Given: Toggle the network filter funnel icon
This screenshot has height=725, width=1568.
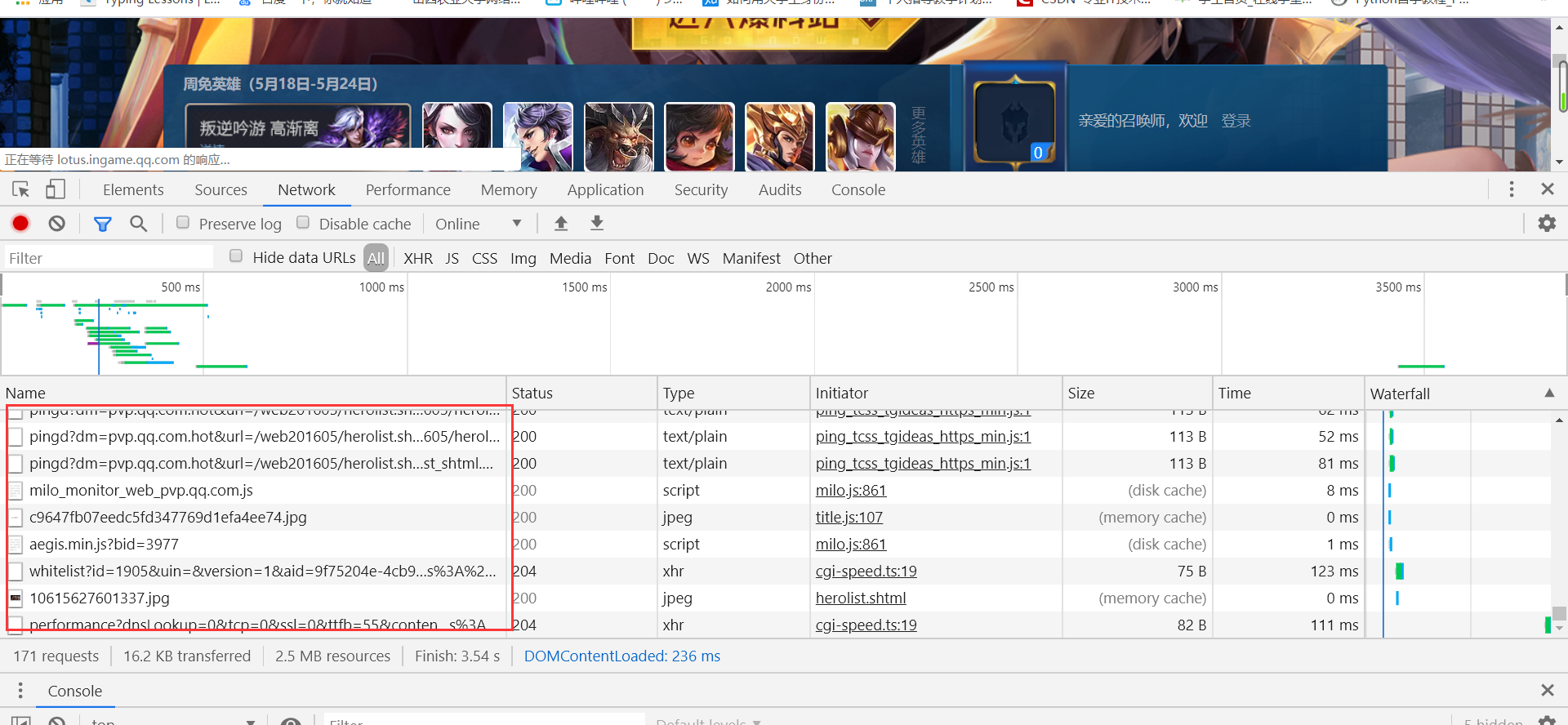Looking at the screenshot, I should click(x=102, y=224).
